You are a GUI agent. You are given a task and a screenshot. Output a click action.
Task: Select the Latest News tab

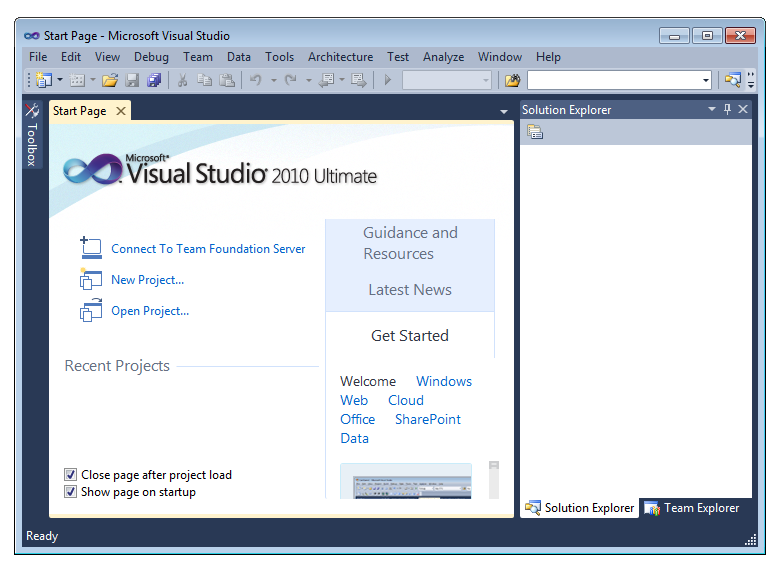point(410,290)
